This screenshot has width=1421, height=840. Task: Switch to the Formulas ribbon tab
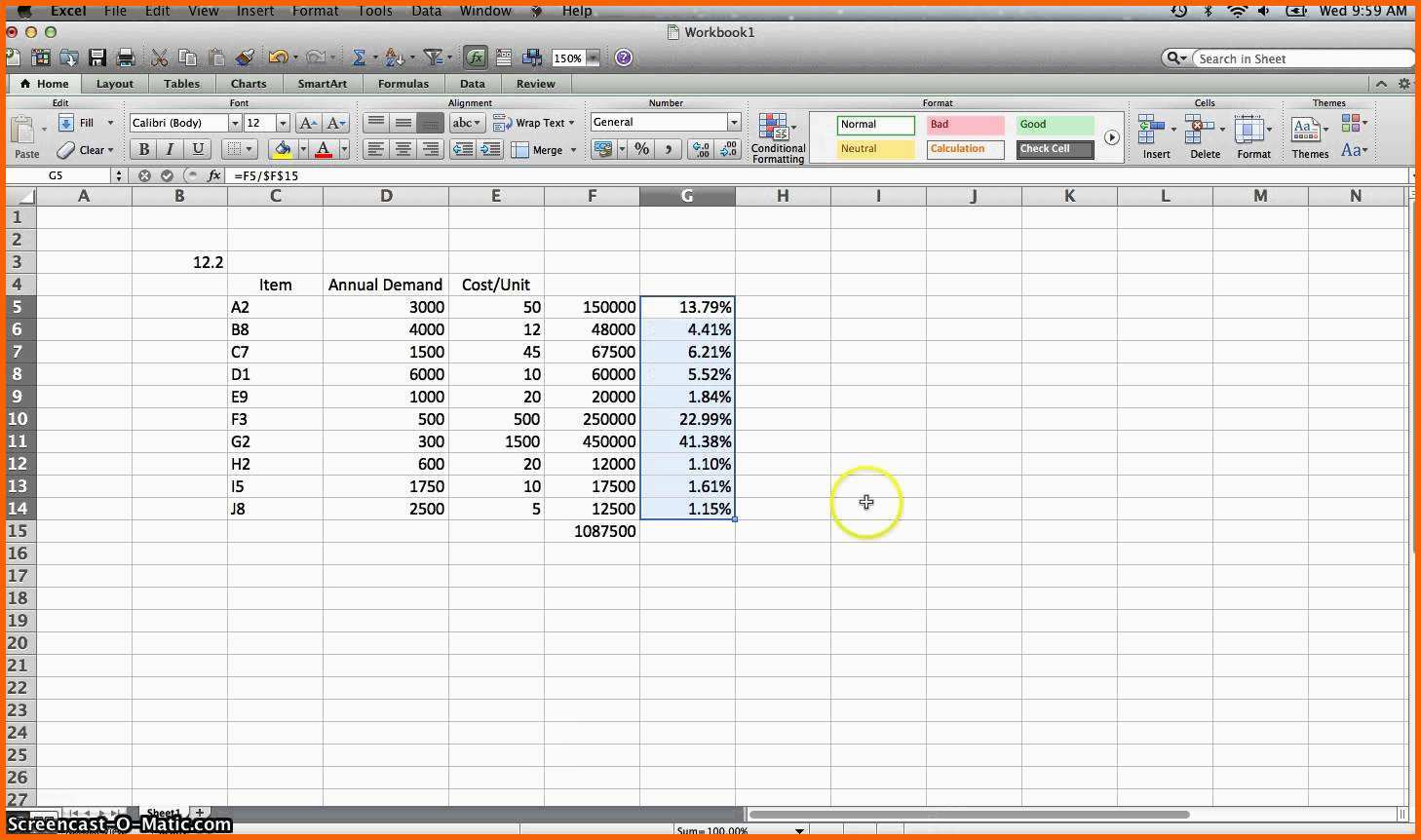(x=403, y=84)
